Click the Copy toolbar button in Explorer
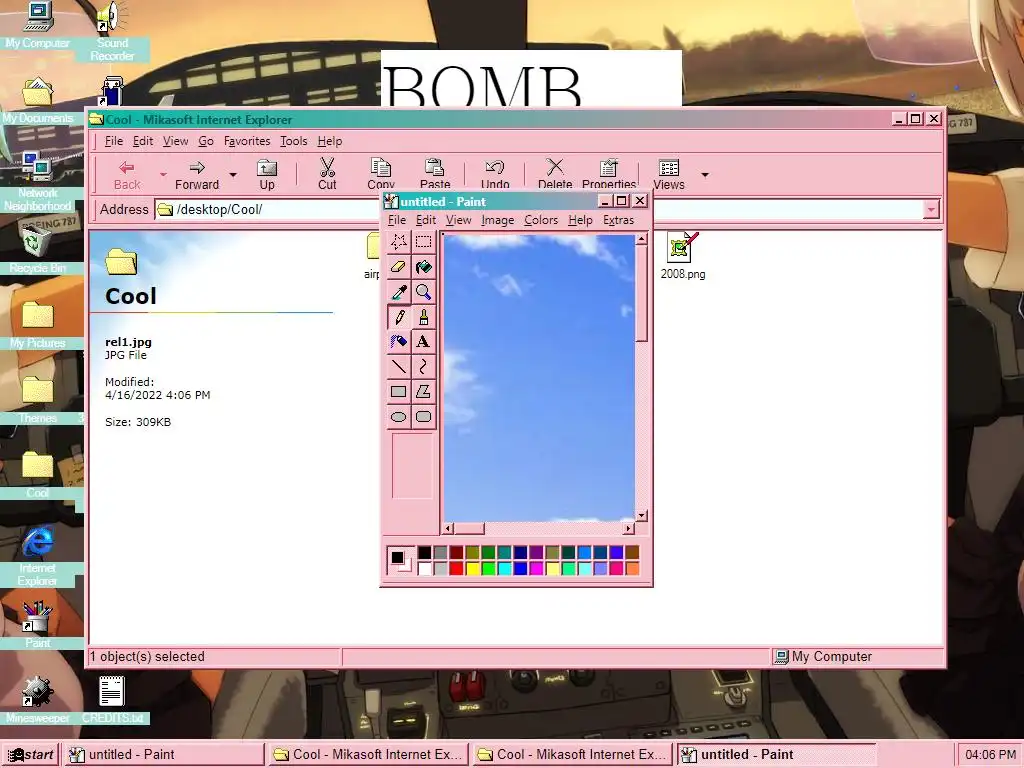This screenshot has width=1024, height=768. click(x=381, y=174)
